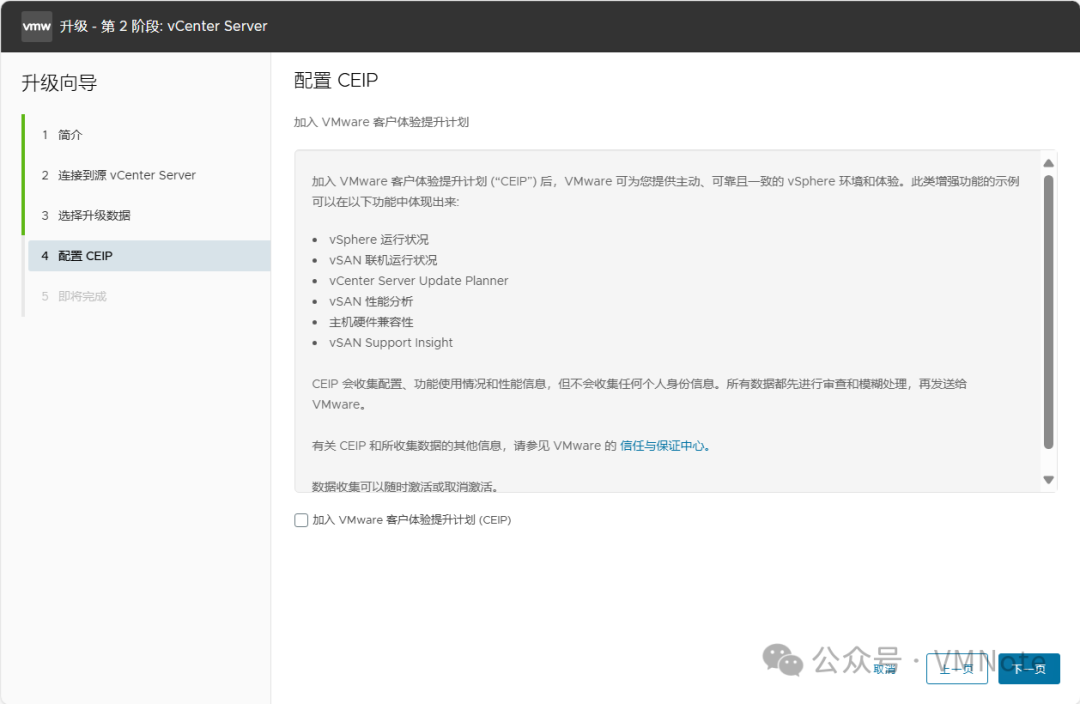The width and height of the screenshot is (1080, 704).
Task: Click vCenter Server Update Planner text
Action: pyautogui.click(x=419, y=281)
